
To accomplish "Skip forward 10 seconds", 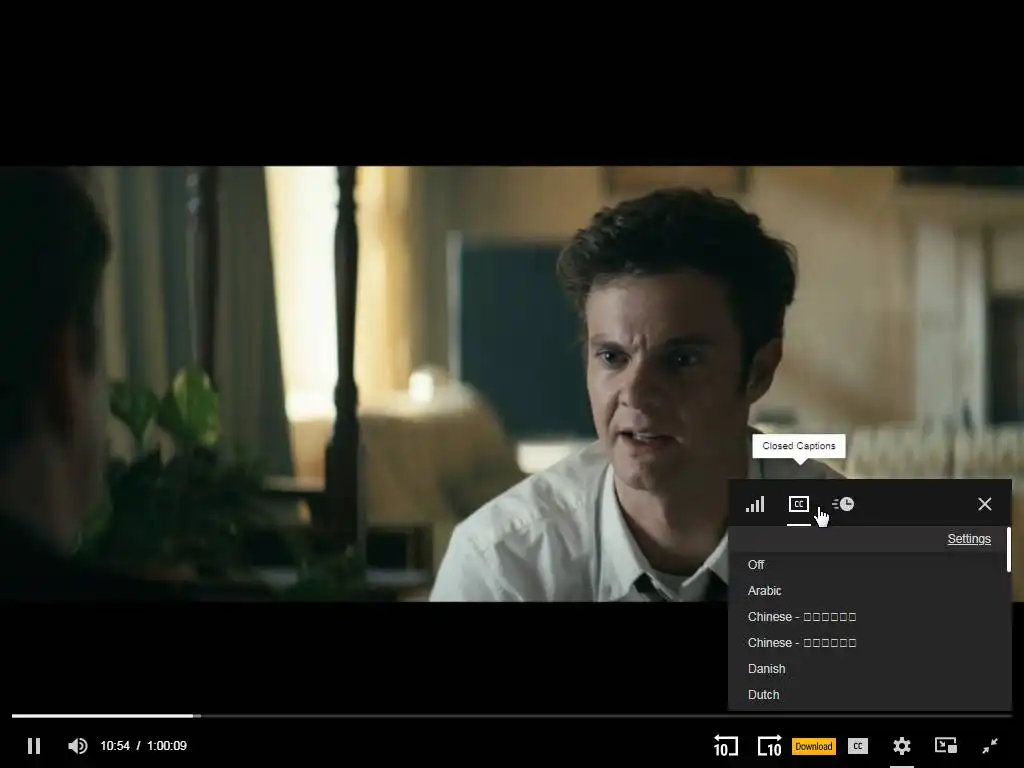I will click(x=769, y=746).
